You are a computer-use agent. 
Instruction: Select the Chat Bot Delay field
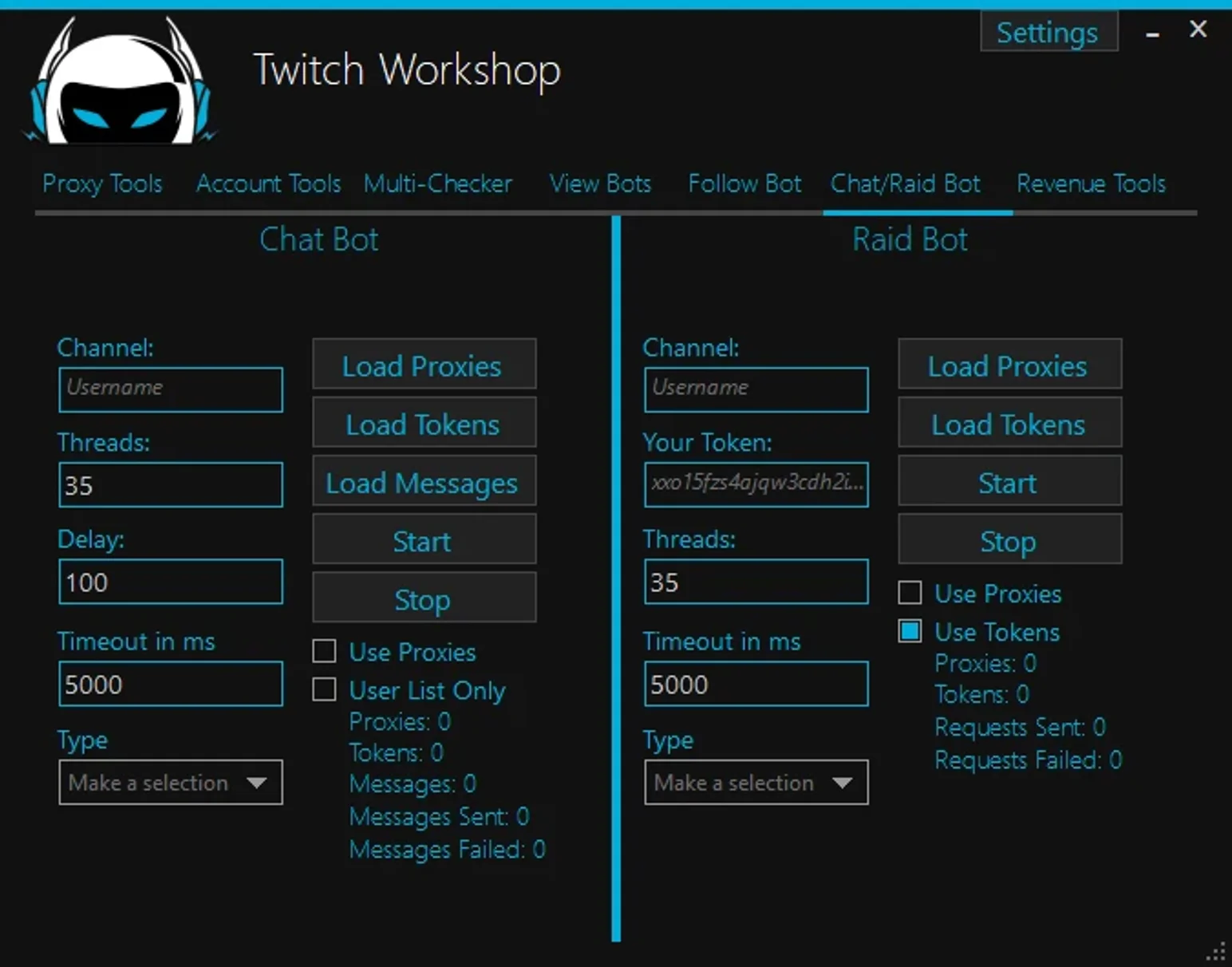[x=171, y=582]
